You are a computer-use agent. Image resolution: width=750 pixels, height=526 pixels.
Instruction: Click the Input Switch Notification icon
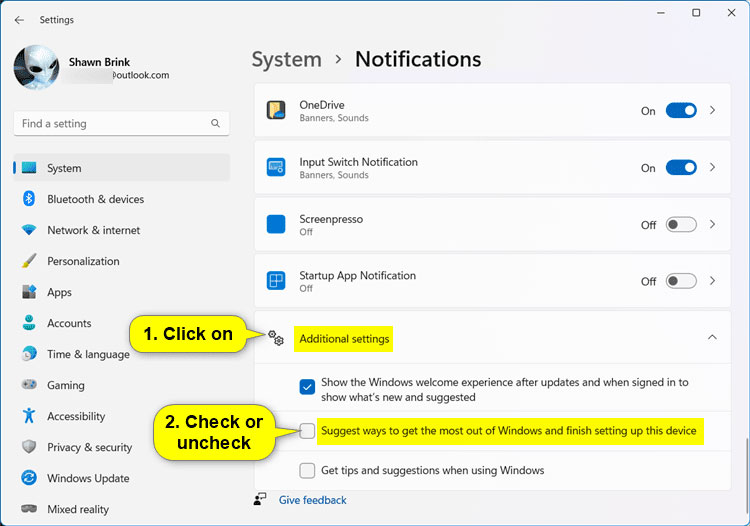pos(276,167)
